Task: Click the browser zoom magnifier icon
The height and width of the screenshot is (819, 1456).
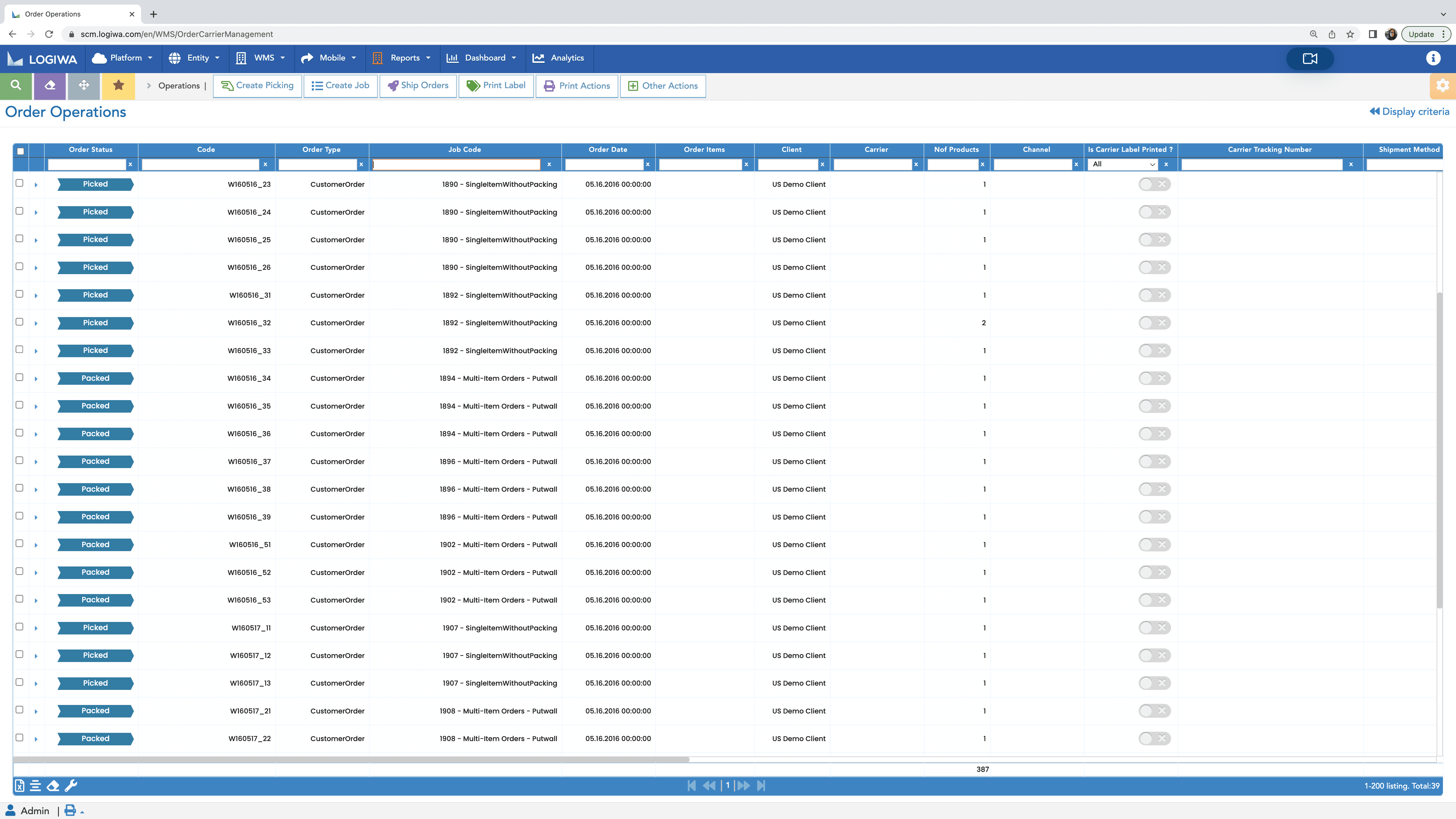Action: [1314, 34]
